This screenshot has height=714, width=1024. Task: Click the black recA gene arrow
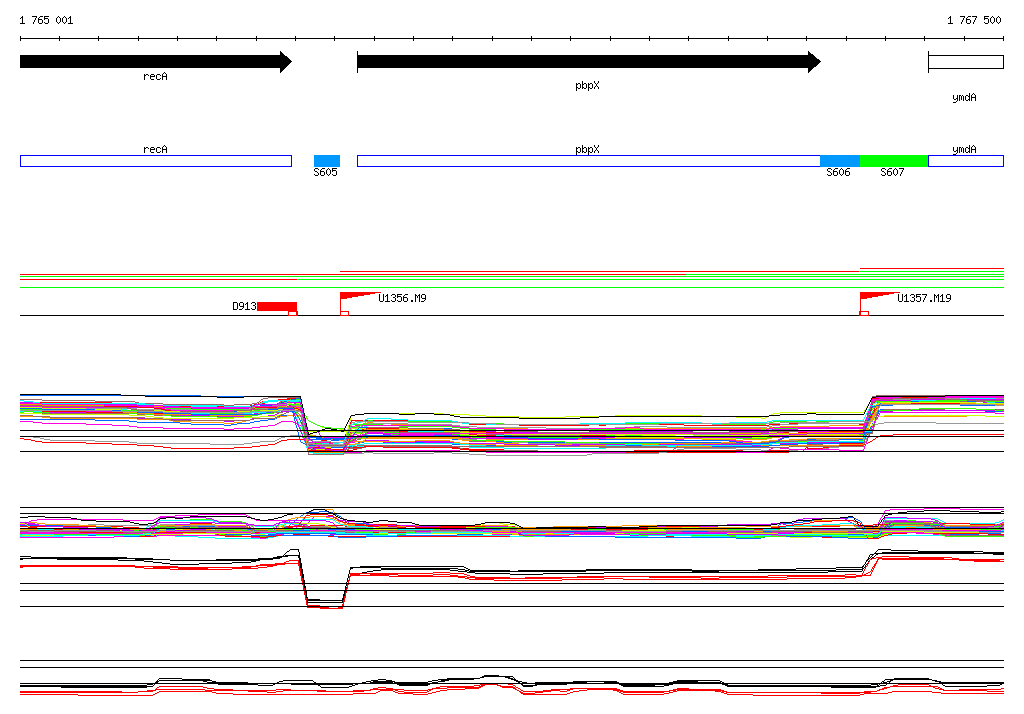click(155, 62)
